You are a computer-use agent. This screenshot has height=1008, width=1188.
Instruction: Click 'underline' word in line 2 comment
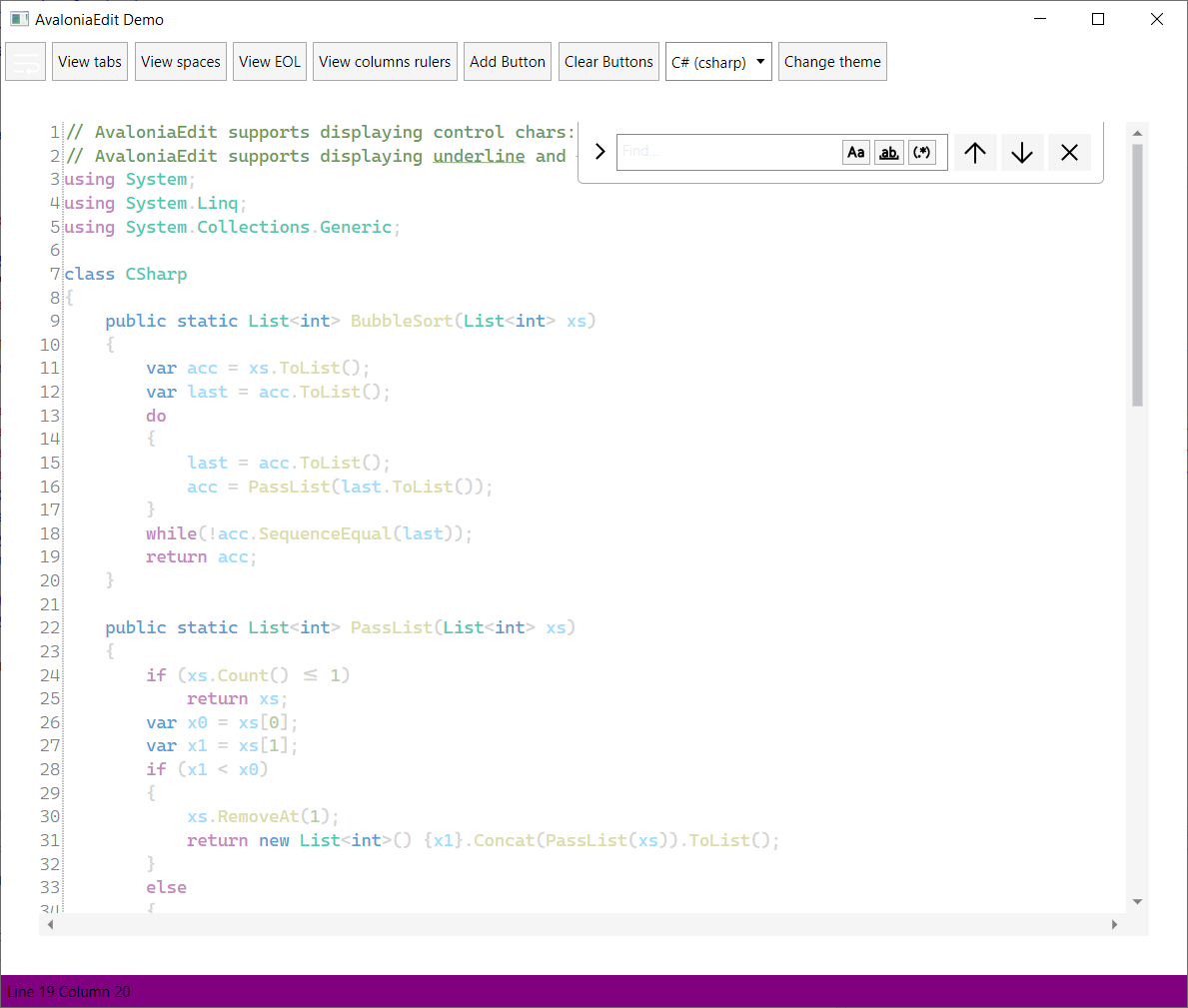pyautogui.click(x=479, y=156)
